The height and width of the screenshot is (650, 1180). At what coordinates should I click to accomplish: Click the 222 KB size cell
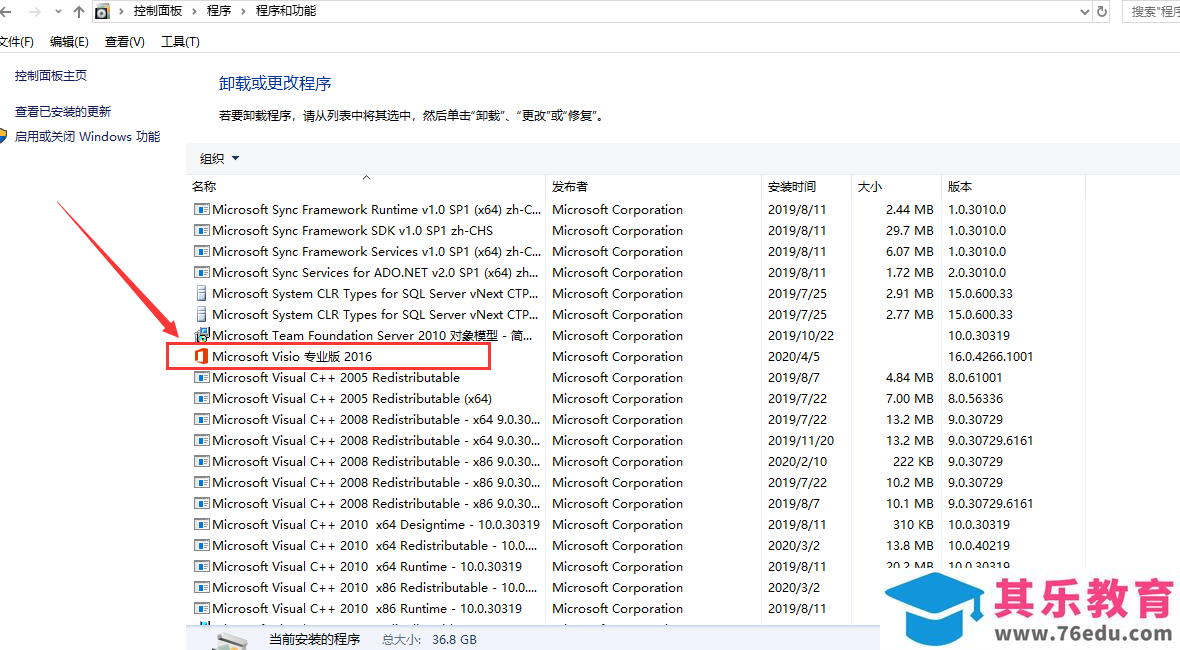coord(913,462)
